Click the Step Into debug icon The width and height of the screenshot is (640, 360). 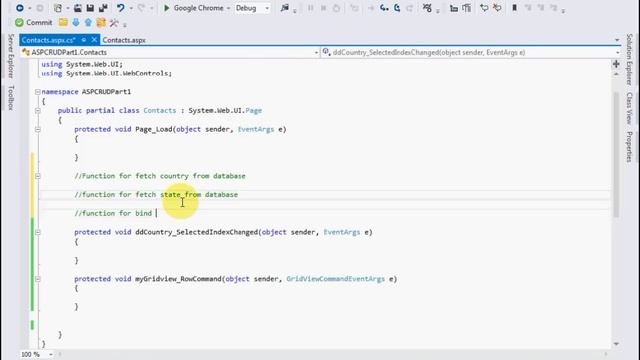pyautogui.click(x=384, y=8)
